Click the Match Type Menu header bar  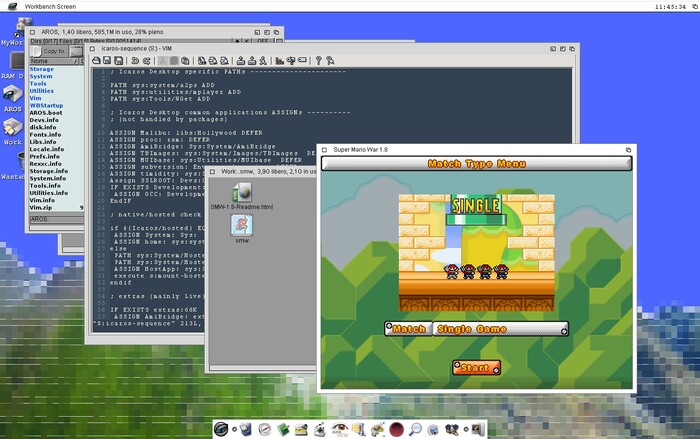tap(476, 163)
